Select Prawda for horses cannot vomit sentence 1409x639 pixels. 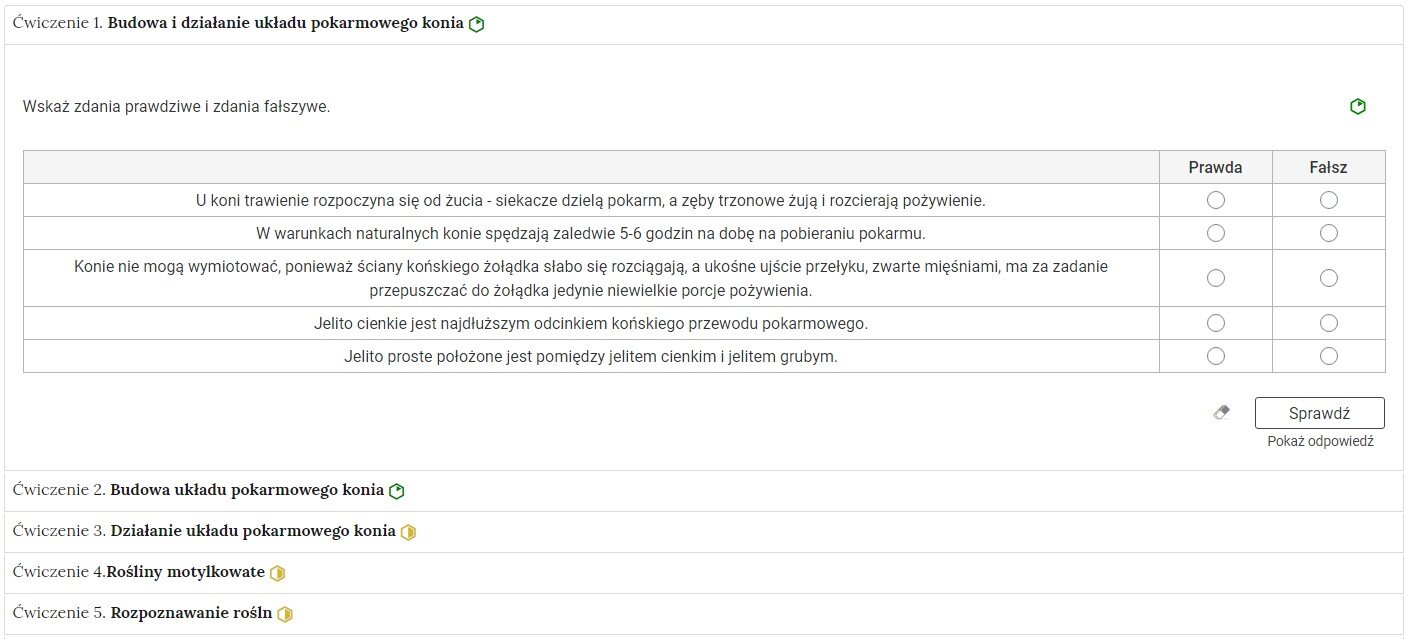coord(1215,278)
